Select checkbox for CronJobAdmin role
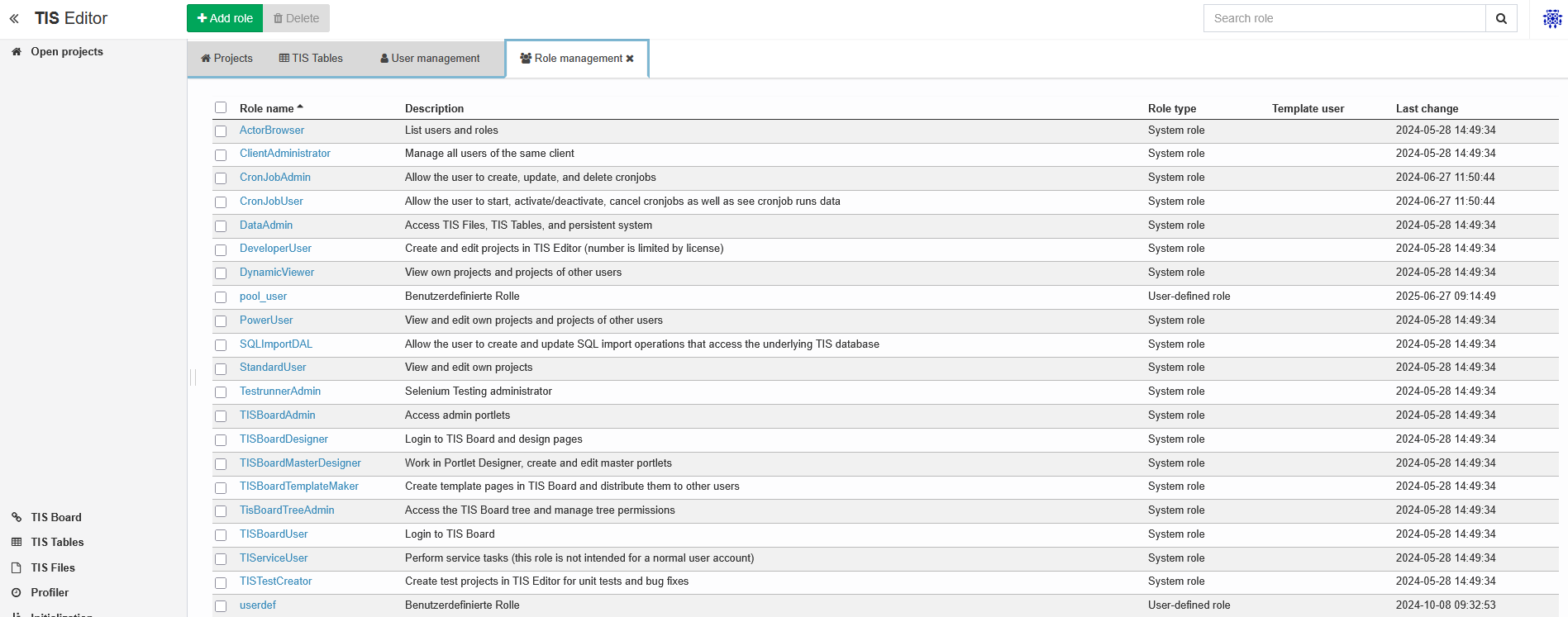Screen dimensions: 1568x617 pos(221,178)
